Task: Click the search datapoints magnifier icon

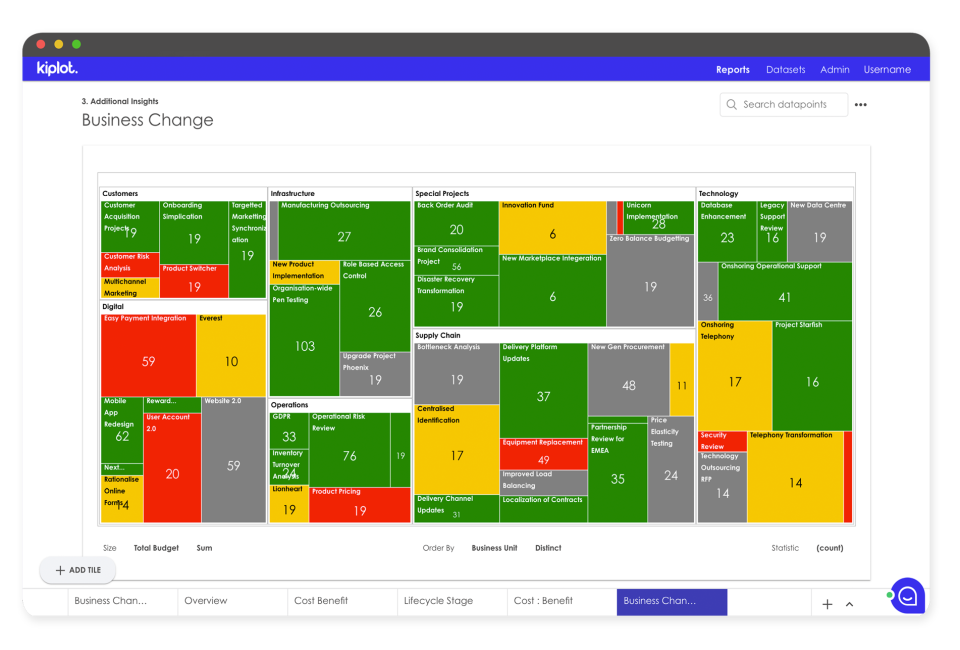Action: tap(731, 104)
